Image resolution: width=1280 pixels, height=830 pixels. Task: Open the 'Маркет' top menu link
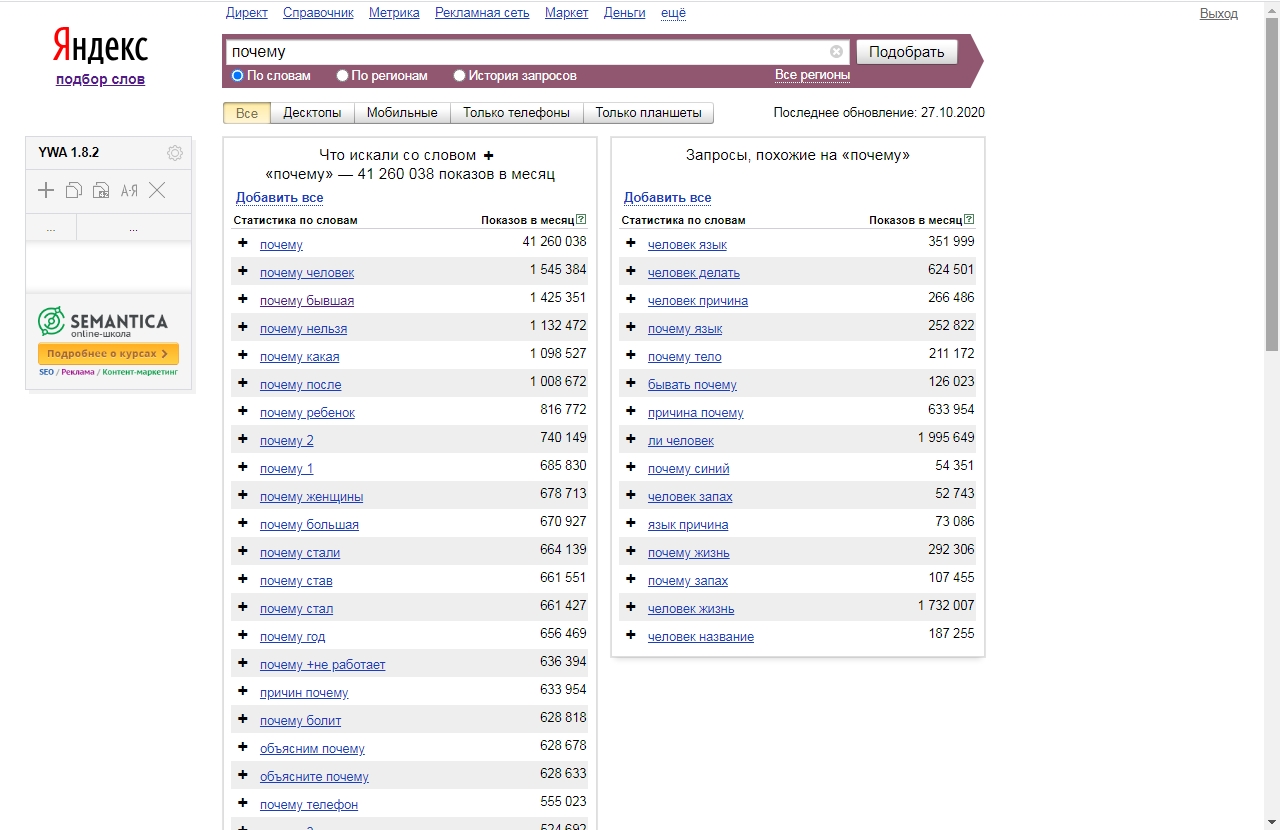[x=567, y=13]
